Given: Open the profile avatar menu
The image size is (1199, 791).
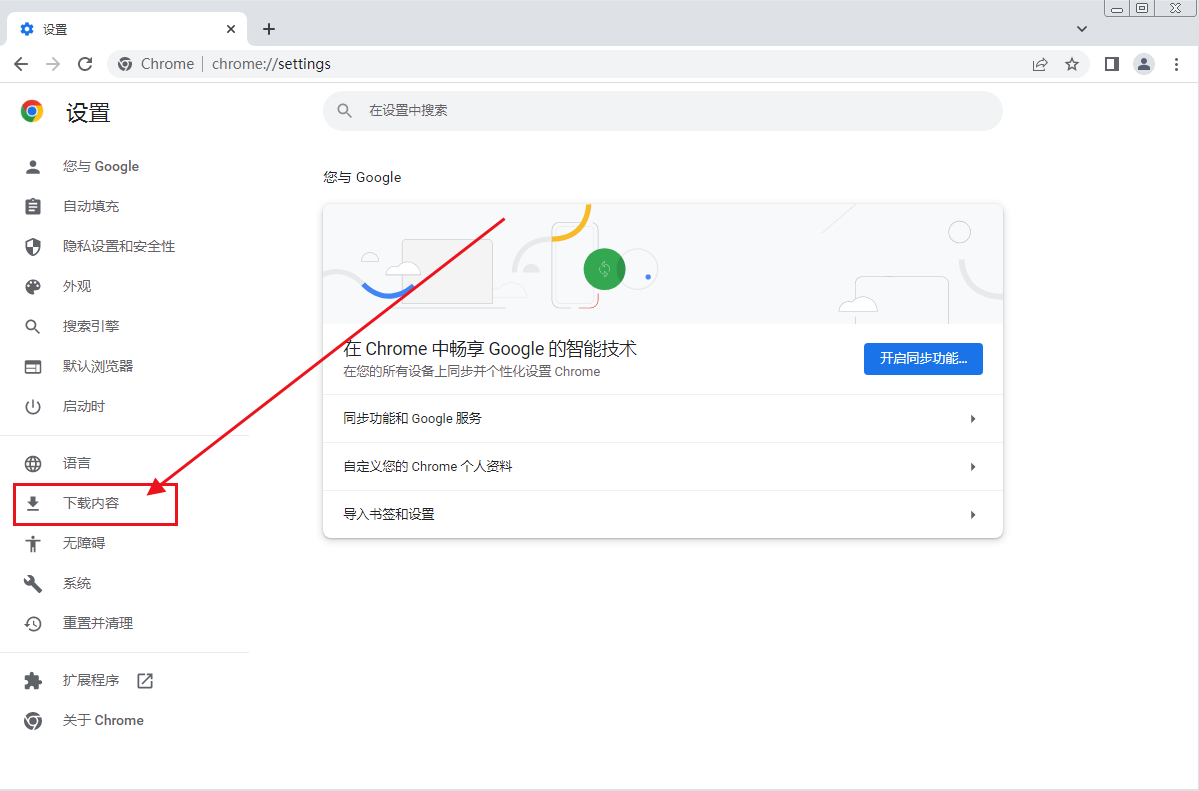Looking at the screenshot, I should click(x=1144, y=64).
